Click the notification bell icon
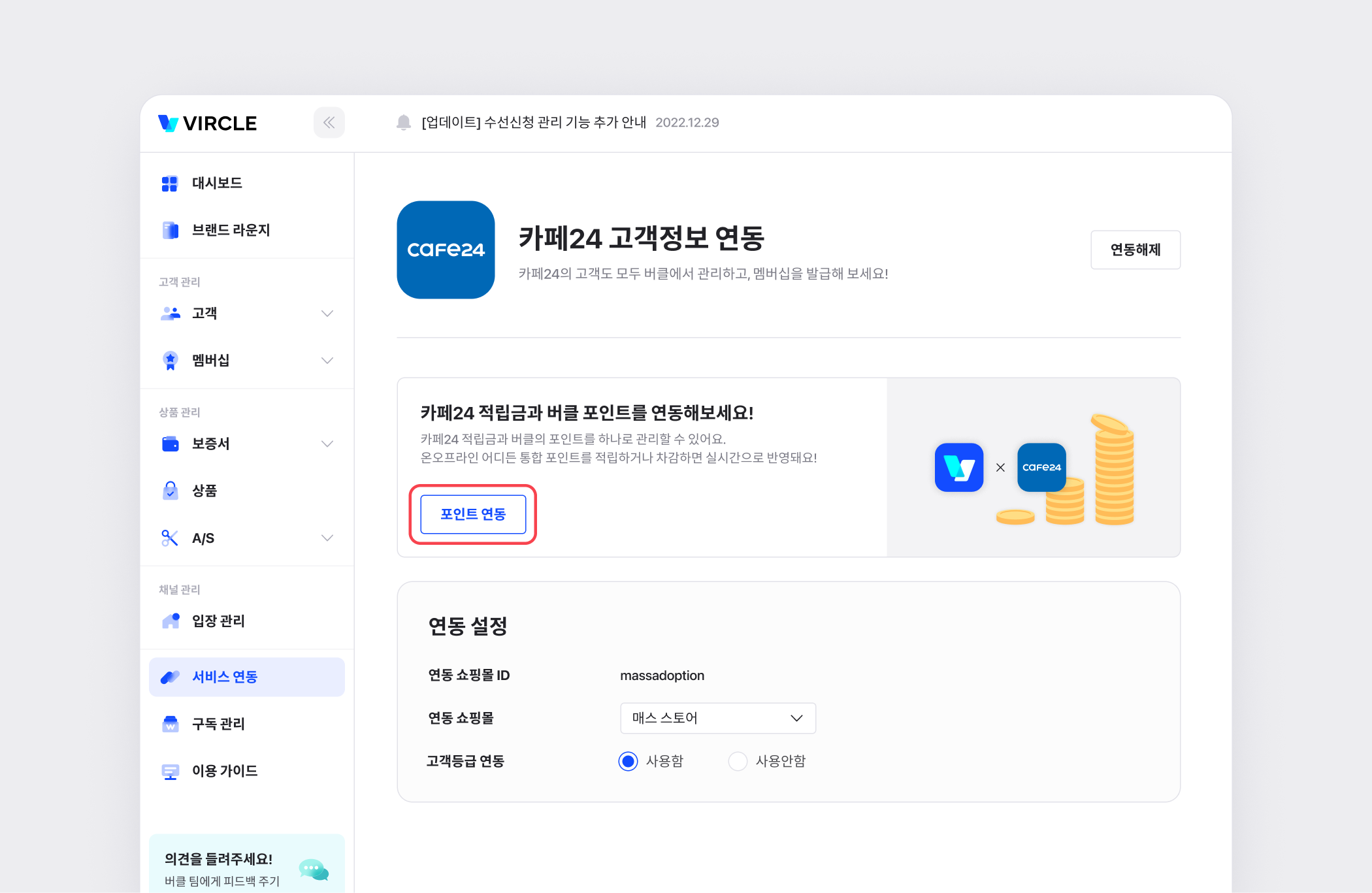 tap(404, 123)
